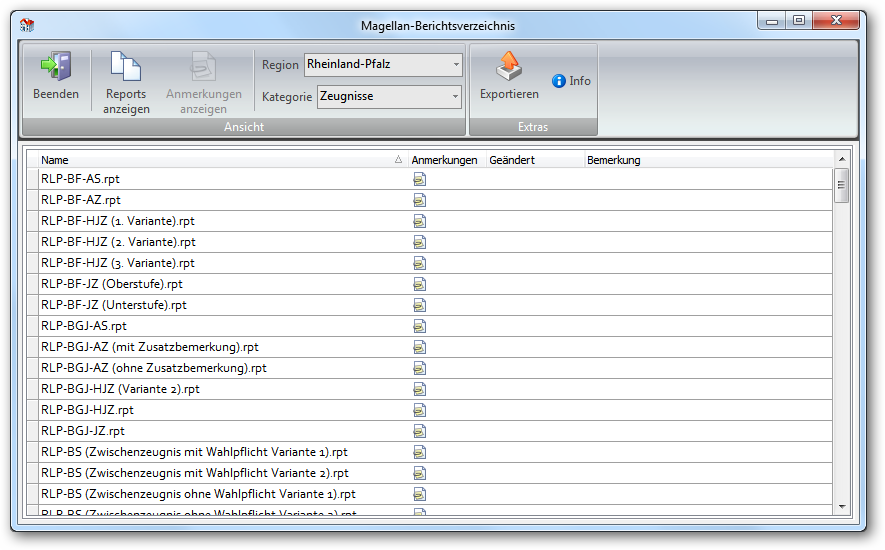
Task: Open the Kategorie dropdown showing Zeugnisse
Action: click(389, 97)
